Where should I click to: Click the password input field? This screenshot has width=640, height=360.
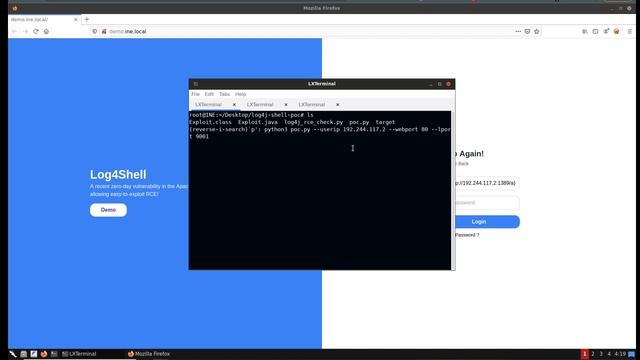coord(487,202)
